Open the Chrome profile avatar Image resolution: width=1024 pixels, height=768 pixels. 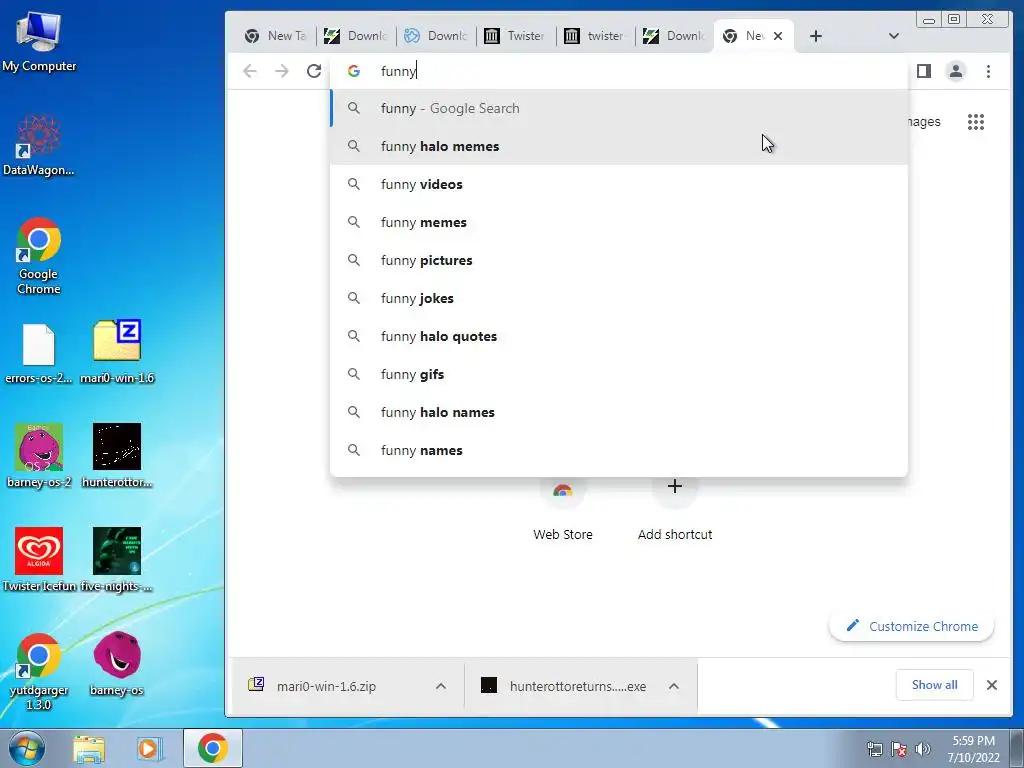click(x=956, y=71)
